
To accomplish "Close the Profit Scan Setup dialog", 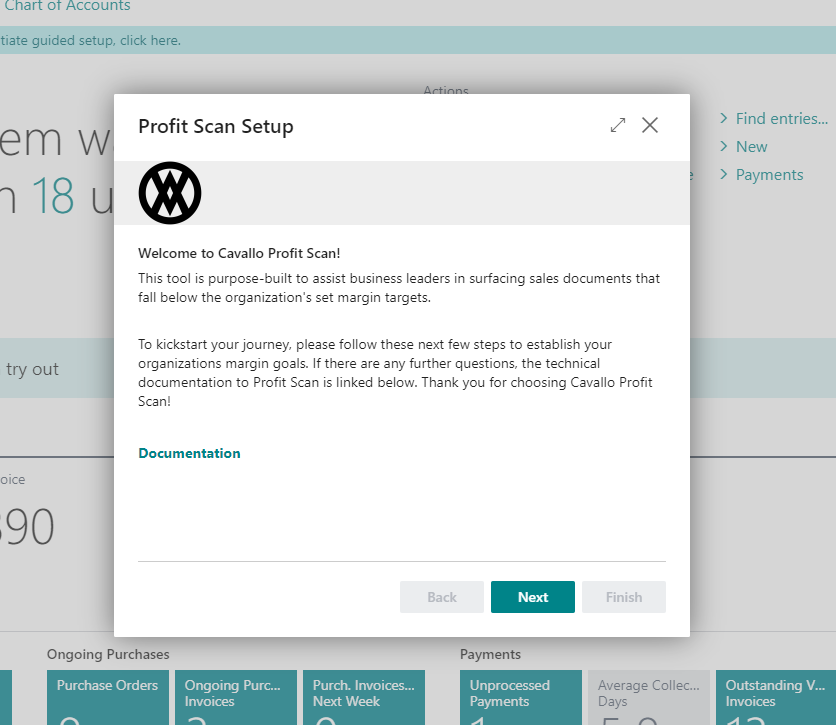I will tap(650, 125).
